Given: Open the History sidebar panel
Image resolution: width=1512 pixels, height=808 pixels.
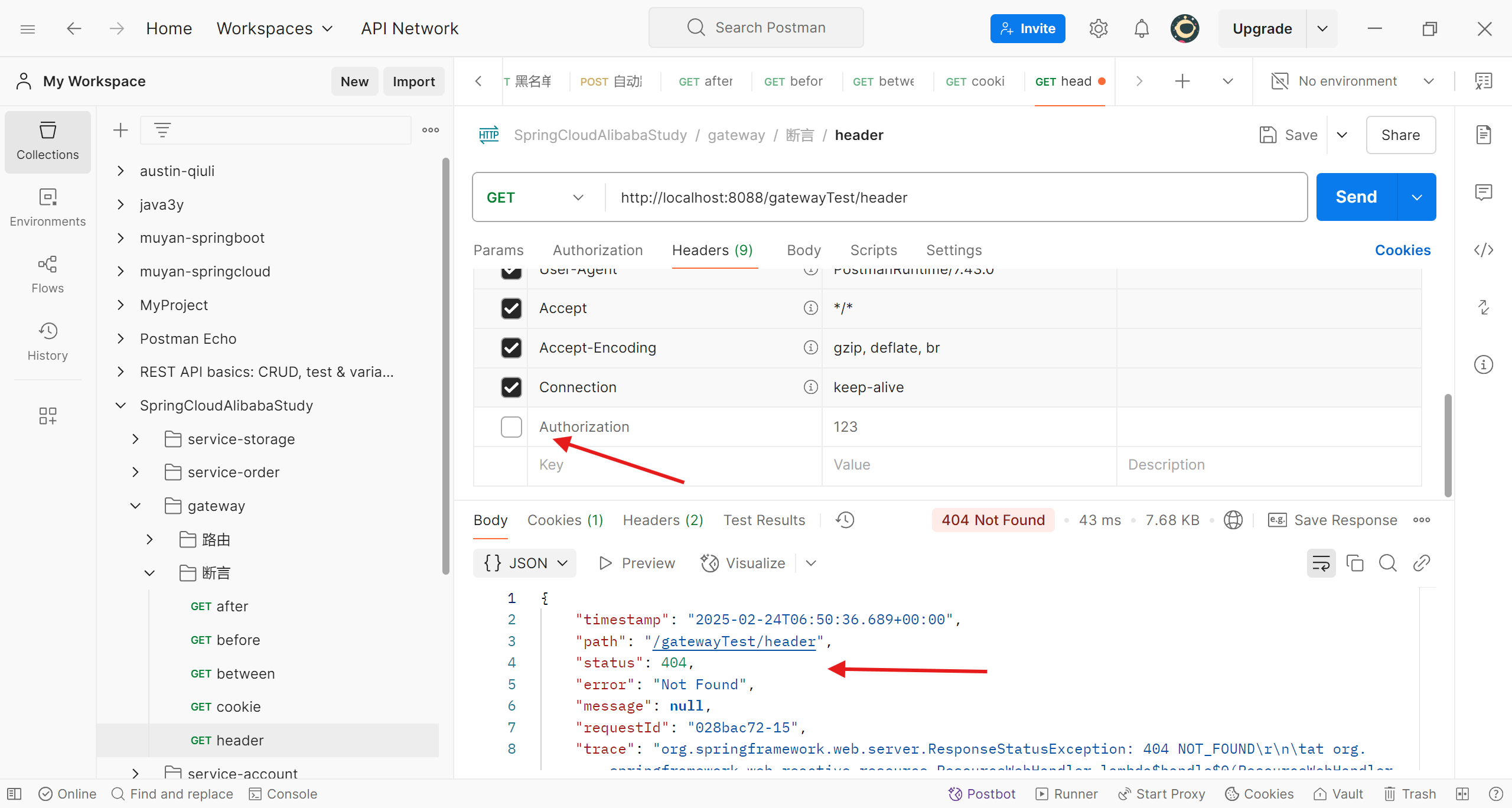Looking at the screenshot, I should [47, 341].
